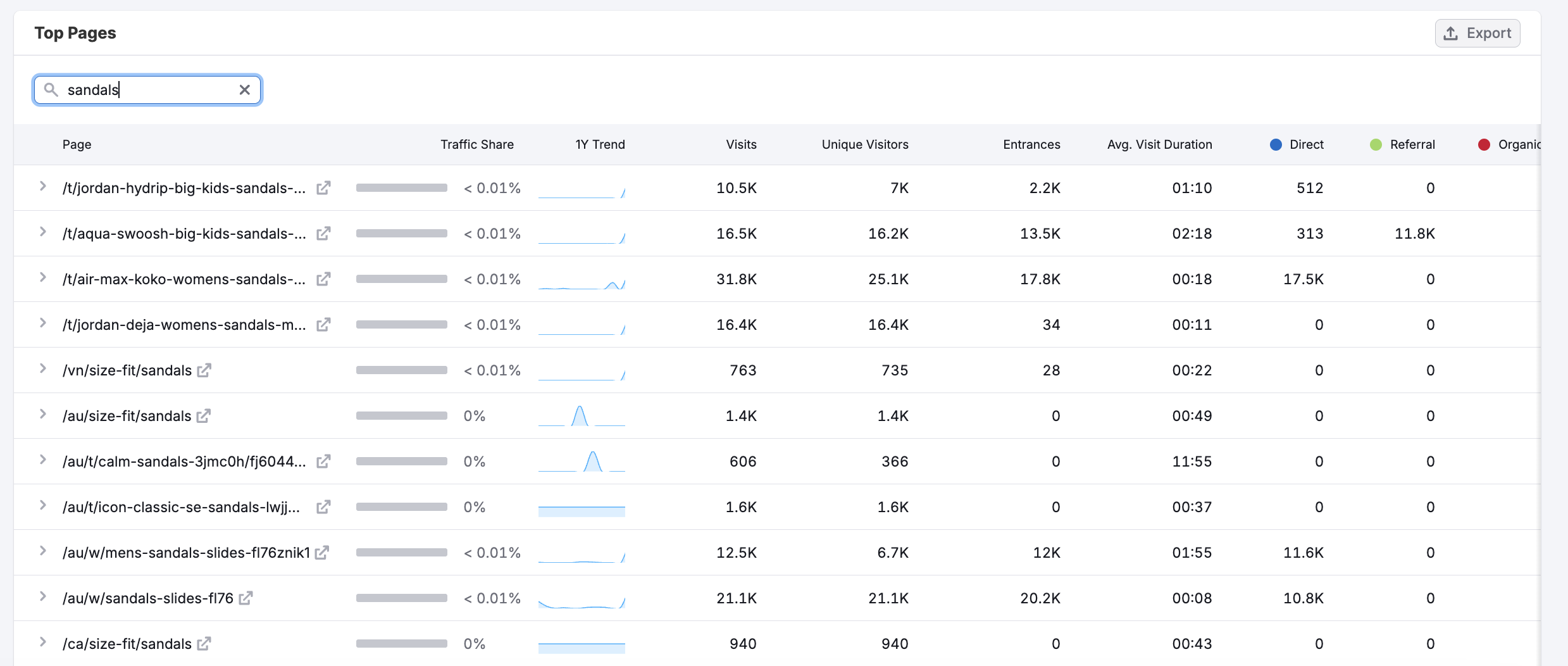Open external link for /au/w/sandals-slides-fl76
The height and width of the screenshot is (666, 1568).
click(x=246, y=598)
